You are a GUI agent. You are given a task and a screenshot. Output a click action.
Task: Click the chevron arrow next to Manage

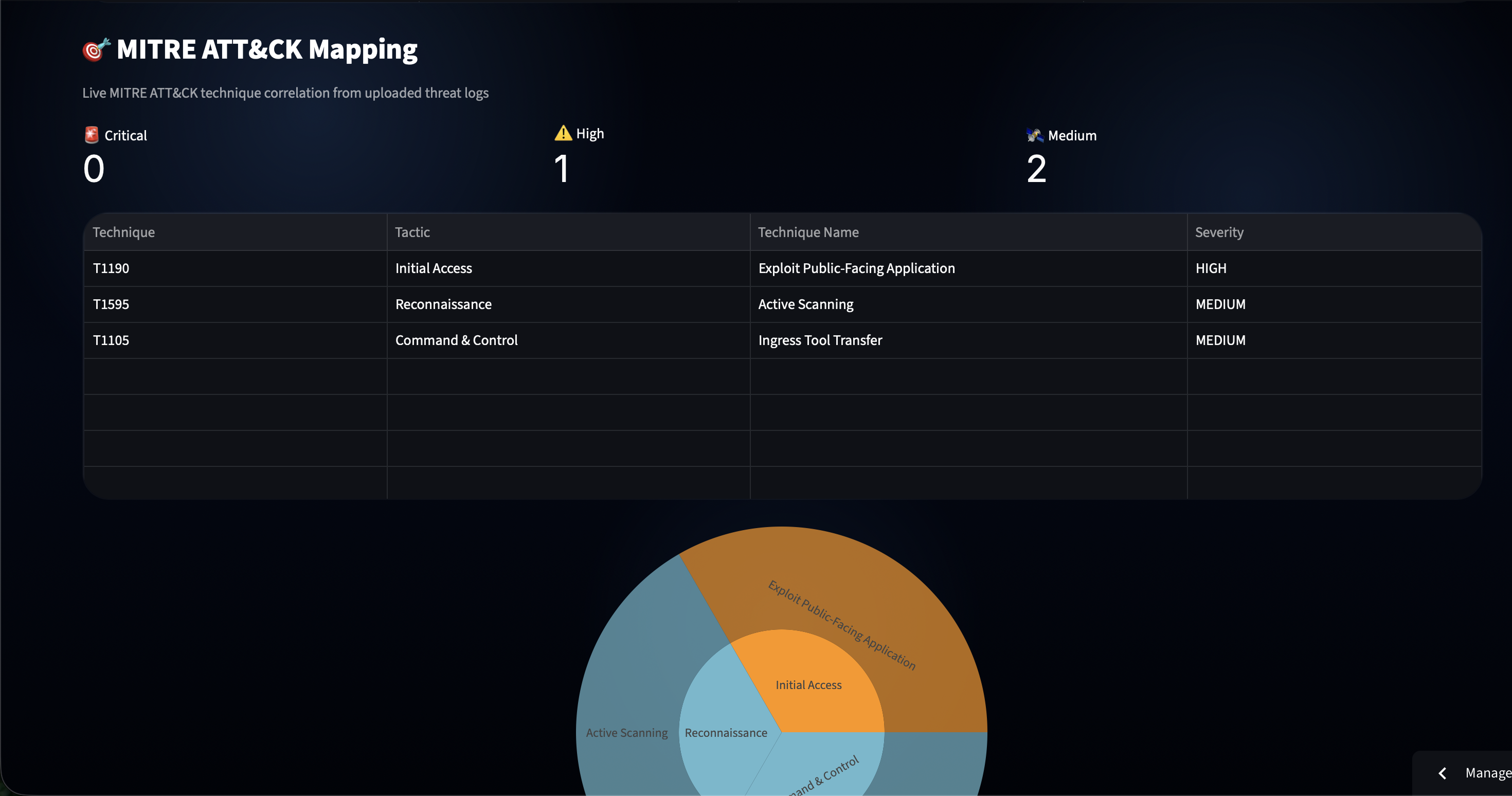1443,773
